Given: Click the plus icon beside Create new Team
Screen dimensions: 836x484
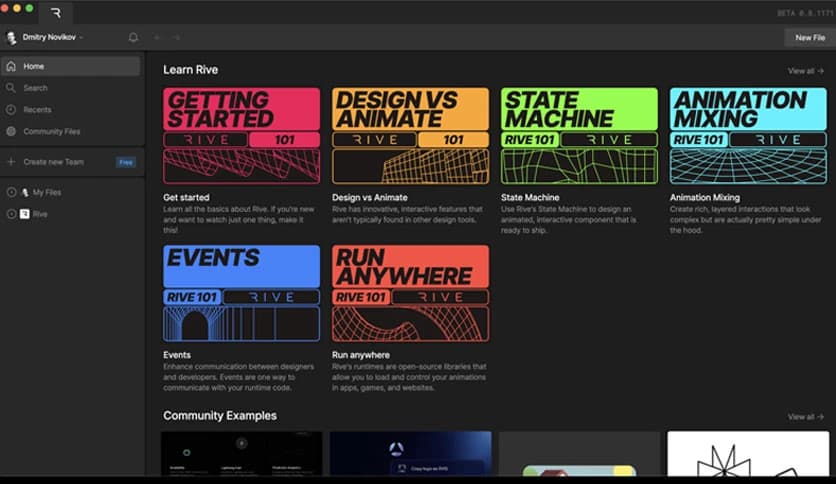Looking at the screenshot, I should click(11, 162).
